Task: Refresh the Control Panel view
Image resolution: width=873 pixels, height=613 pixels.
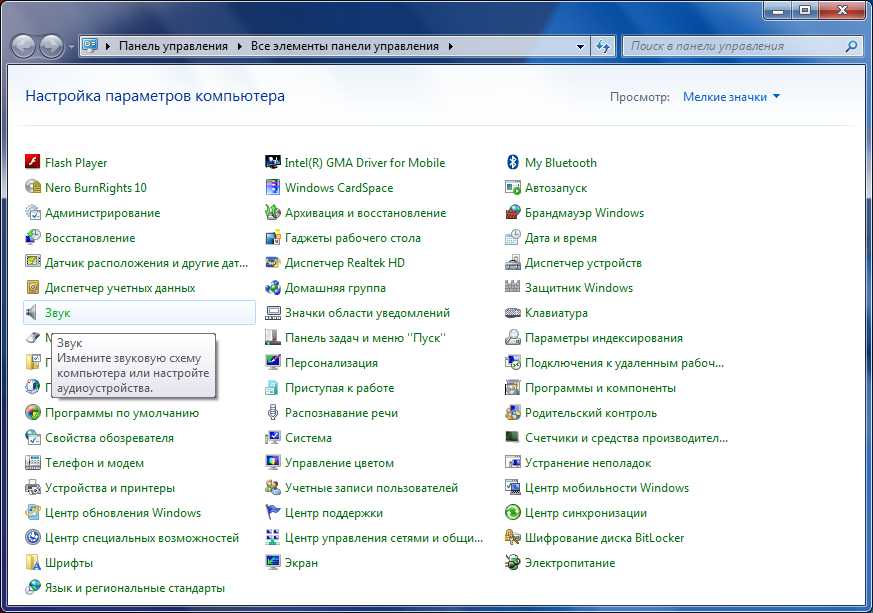Action: [x=602, y=46]
